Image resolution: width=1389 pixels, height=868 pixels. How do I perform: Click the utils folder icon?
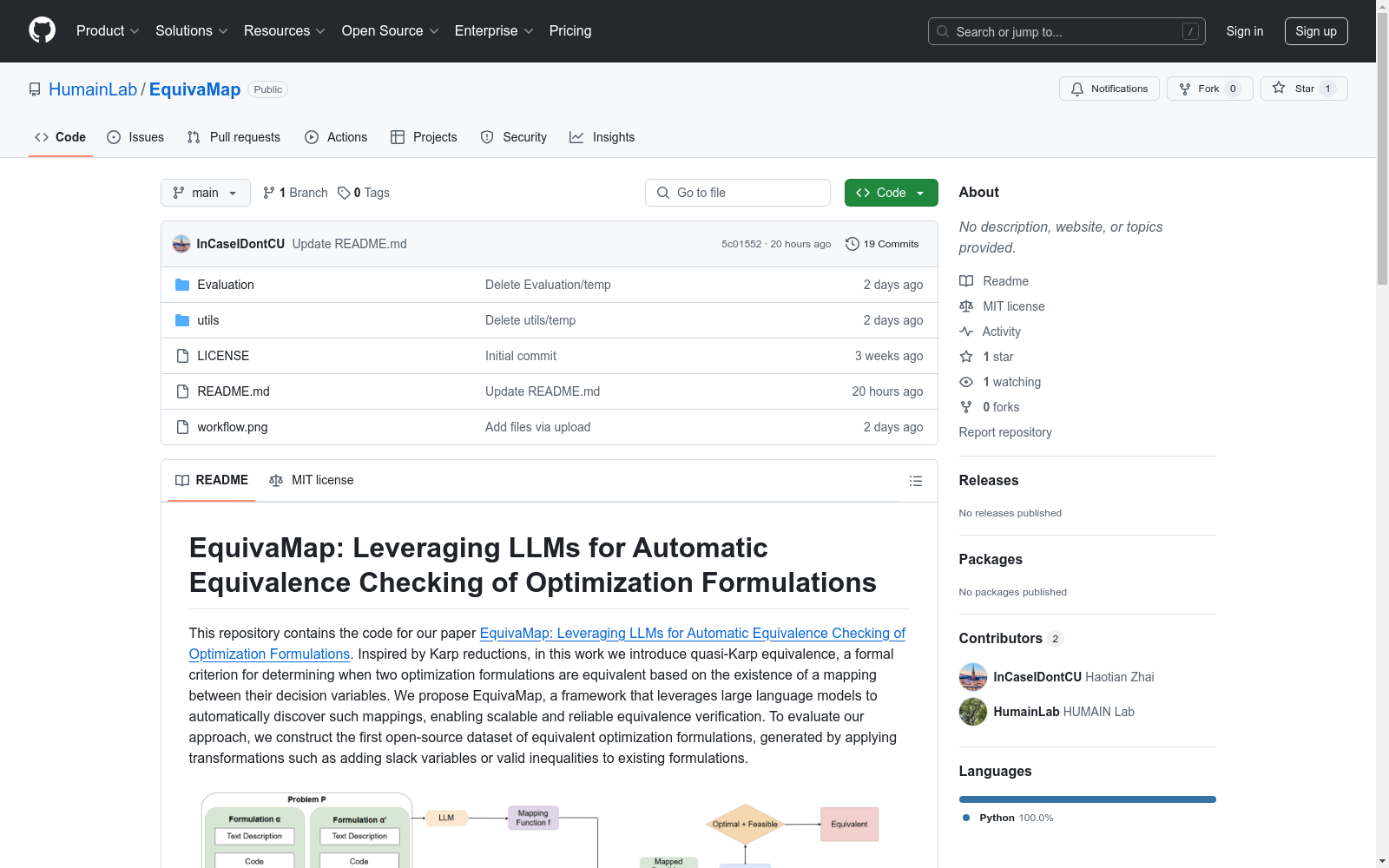click(182, 320)
